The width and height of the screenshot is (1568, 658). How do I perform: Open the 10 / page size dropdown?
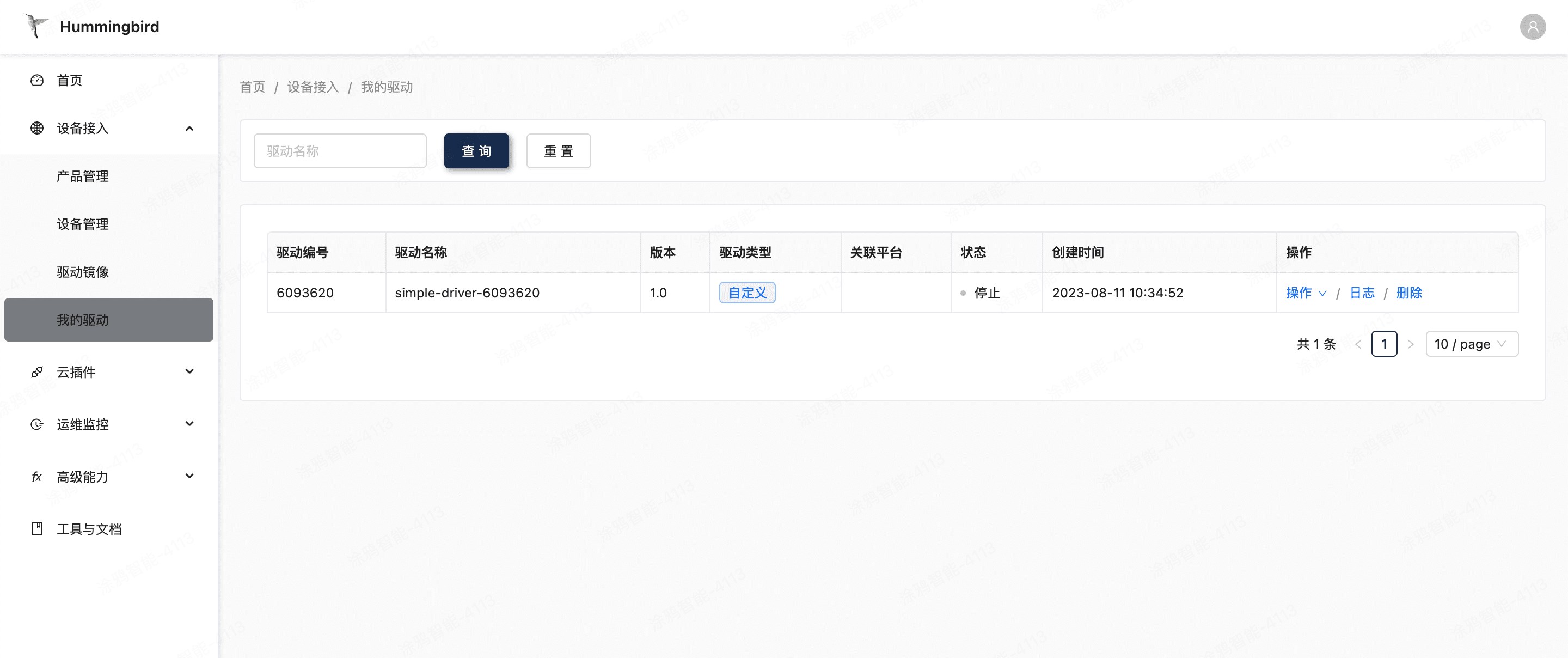tap(1471, 344)
